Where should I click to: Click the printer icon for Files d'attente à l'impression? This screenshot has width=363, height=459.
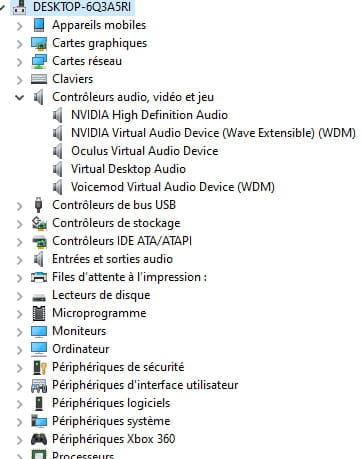pos(39,277)
